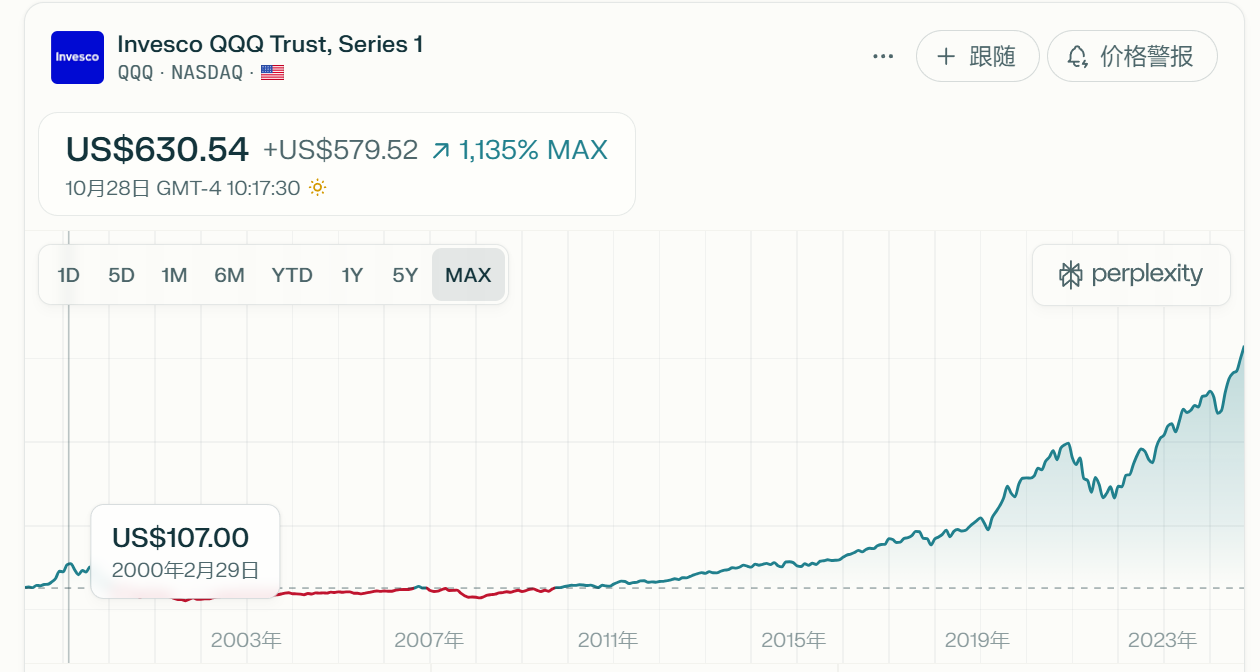The width and height of the screenshot is (1260, 672).
Task: Click the Perplexity logo badge
Action: coord(1131,275)
